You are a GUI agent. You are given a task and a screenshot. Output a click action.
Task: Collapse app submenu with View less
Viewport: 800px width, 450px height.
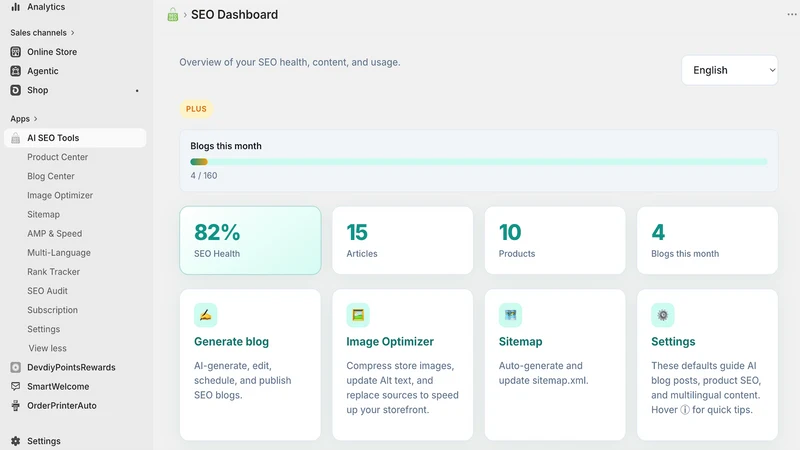point(47,348)
